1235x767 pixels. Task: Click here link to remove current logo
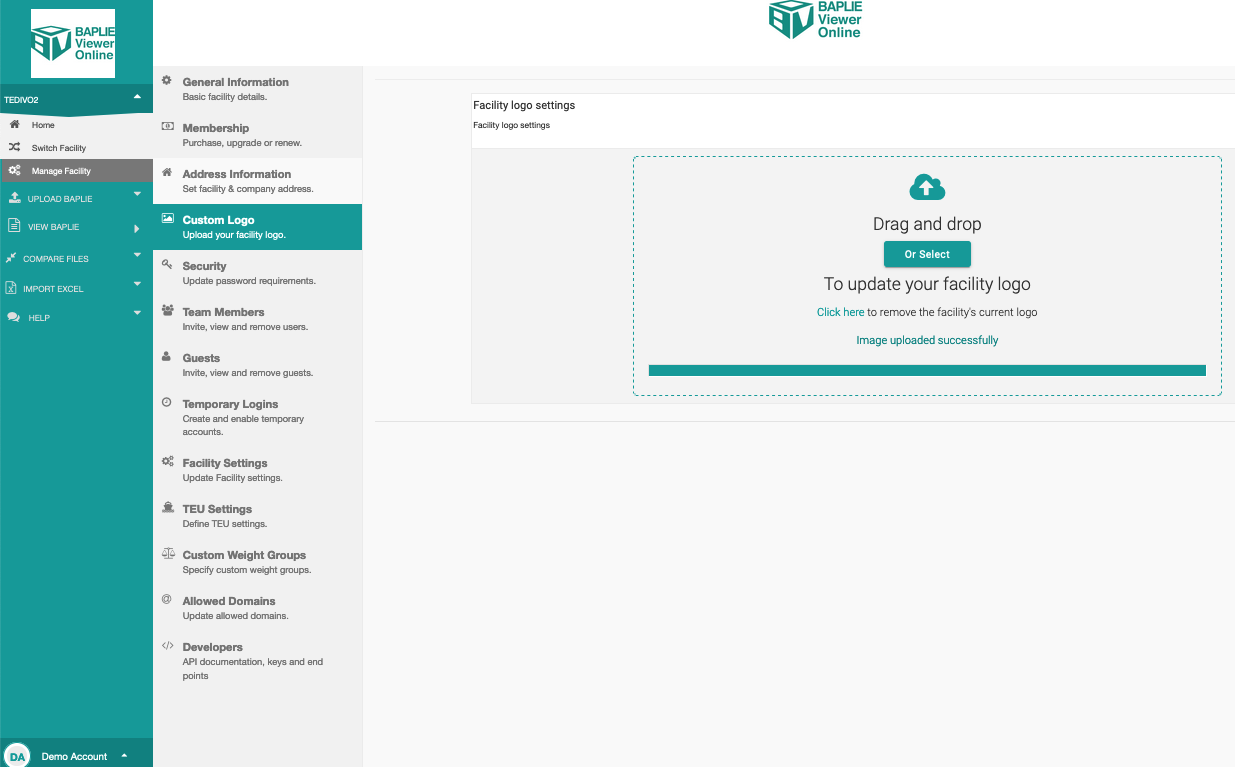(840, 312)
